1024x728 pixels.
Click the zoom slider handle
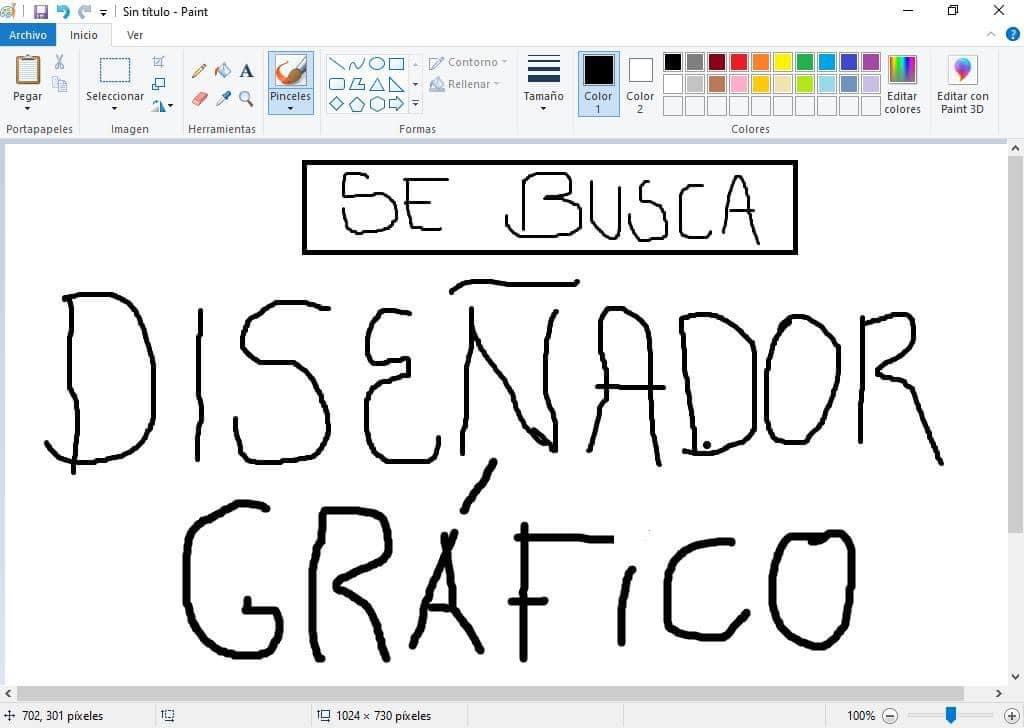pos(951,715)
